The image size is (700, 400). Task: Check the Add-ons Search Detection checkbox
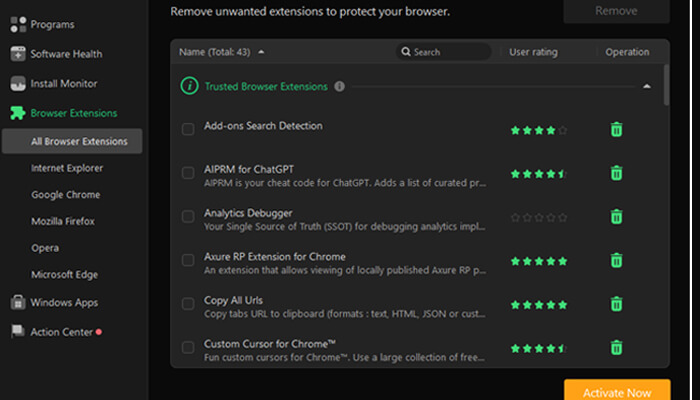[188, 129]
